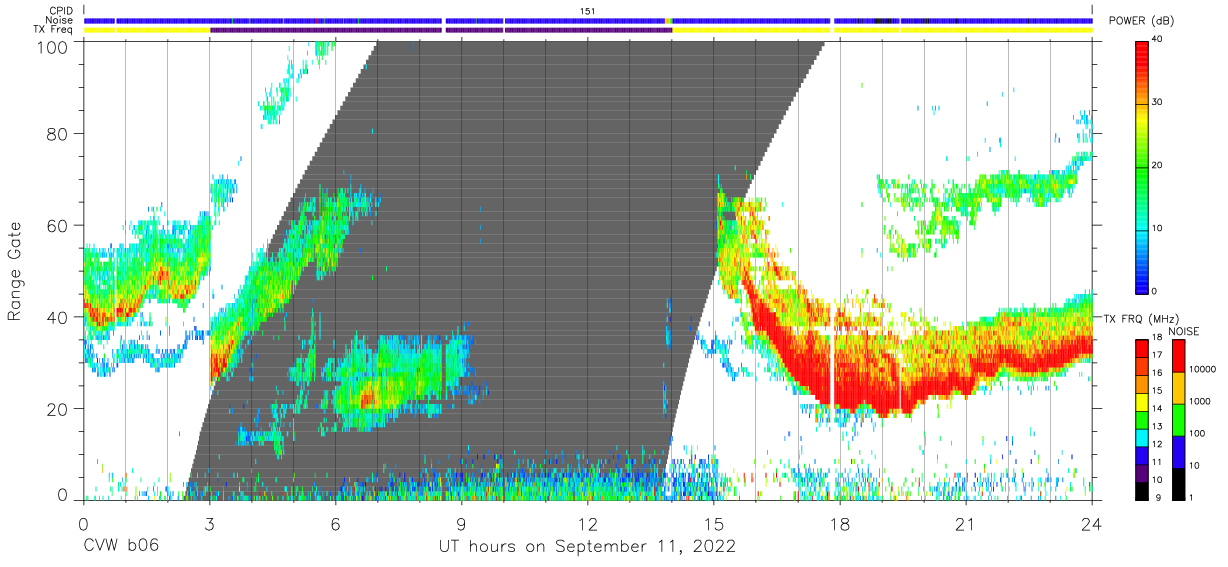Click the purple section of TX Freq strip

[x=440, y=30]
